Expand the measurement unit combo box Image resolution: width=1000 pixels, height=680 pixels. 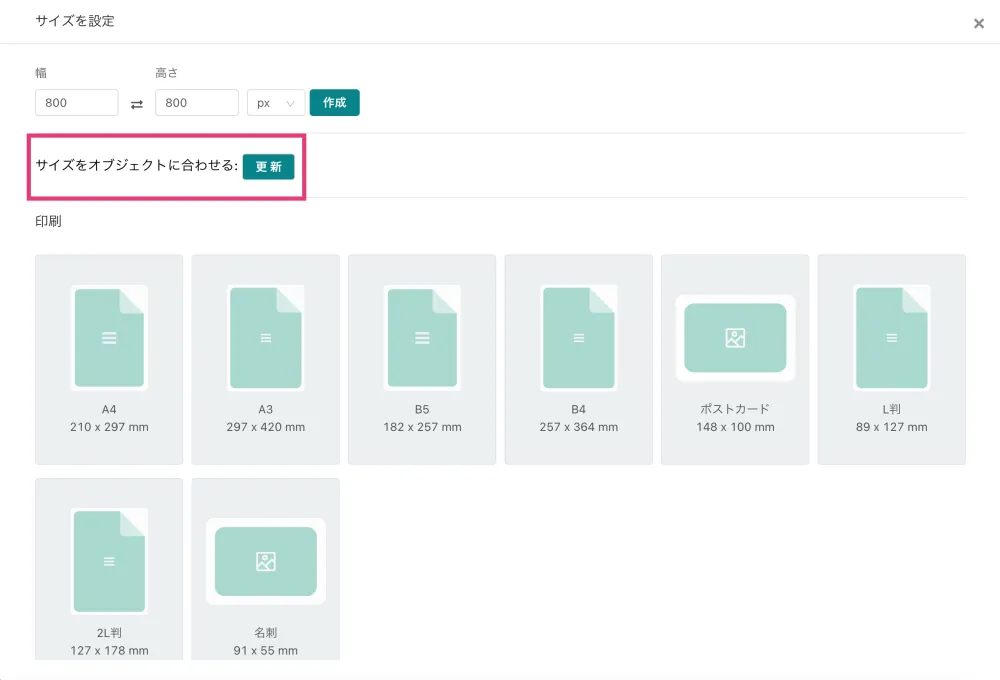(x=276, y=103)
